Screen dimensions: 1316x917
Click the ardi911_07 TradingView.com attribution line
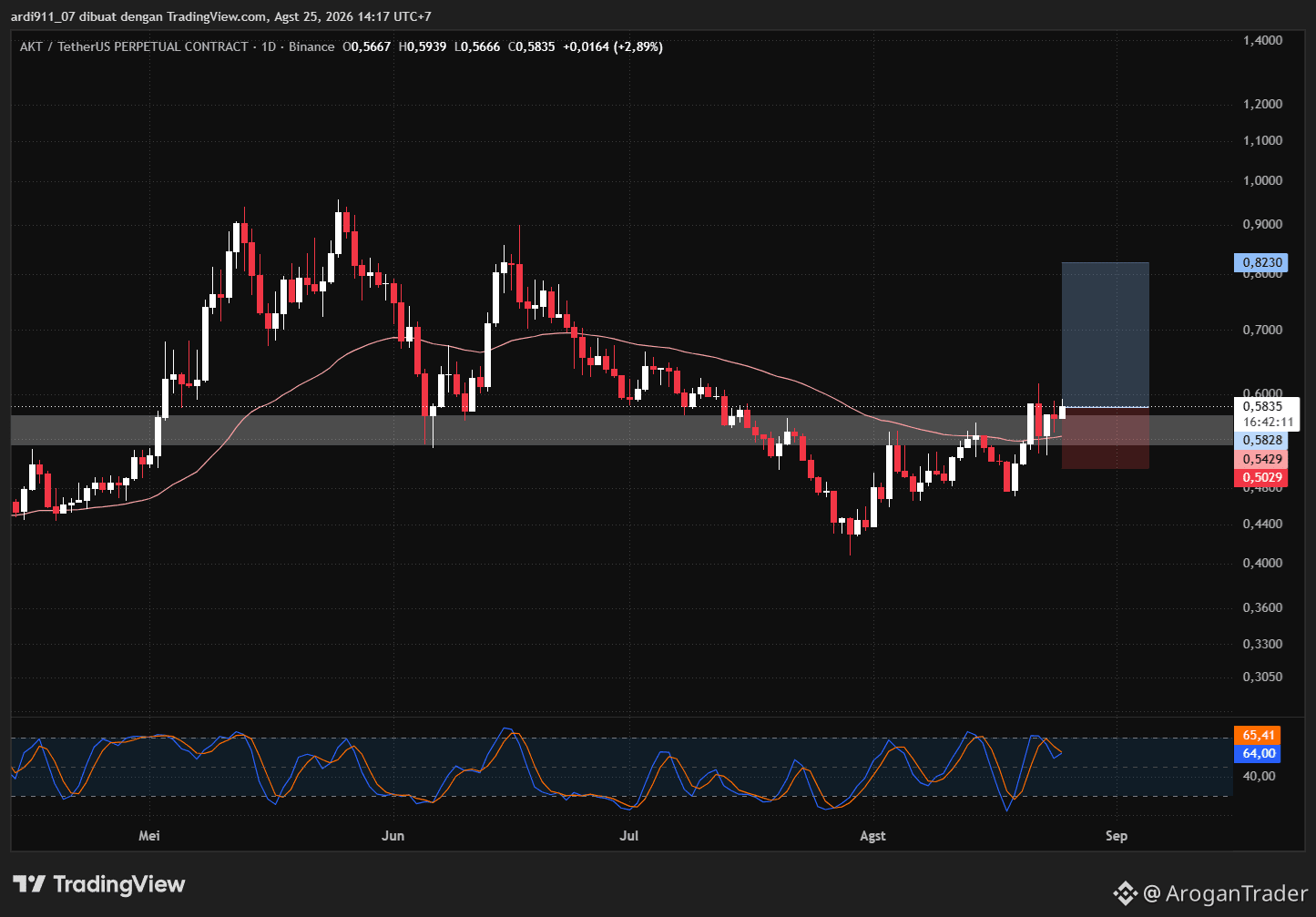(221, 16)
